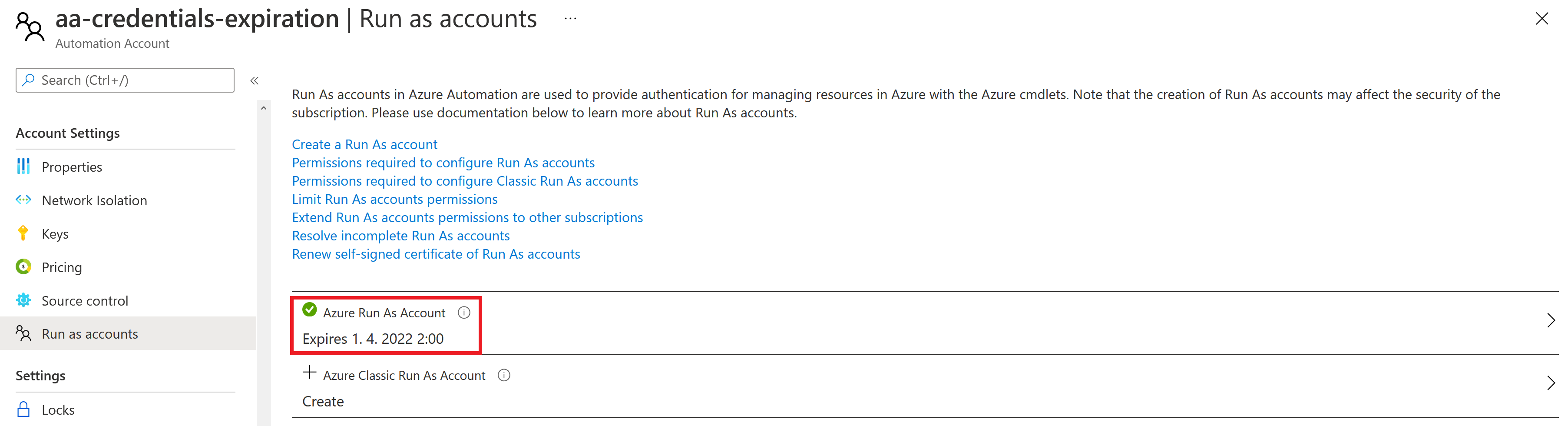Screen dimensions: 1568x426
Task: Click the yellow Keys icon
Action: click(x=23, y=233)
